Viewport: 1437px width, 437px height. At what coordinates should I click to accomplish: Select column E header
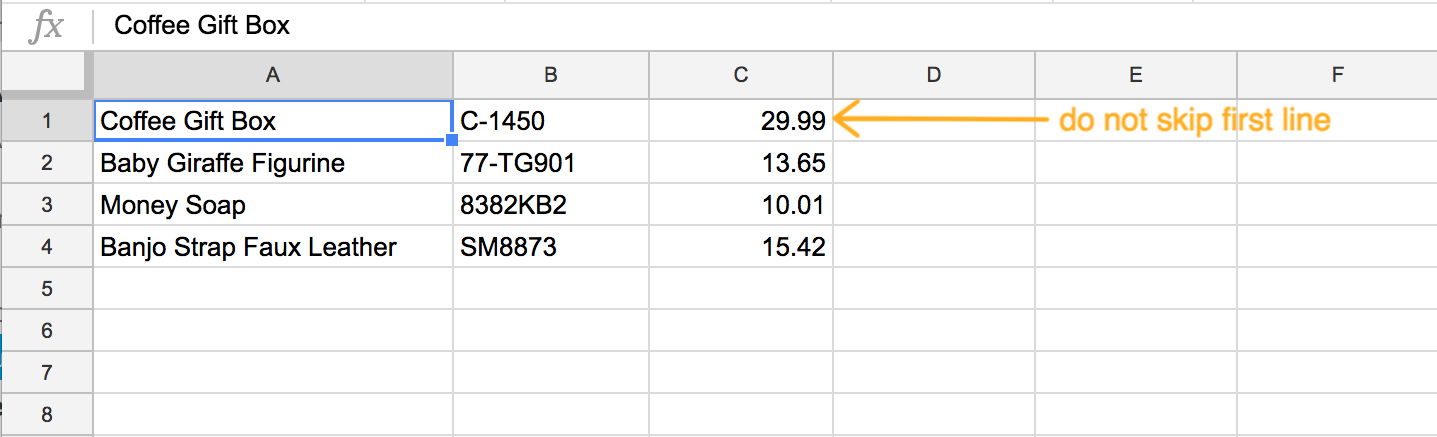(1136, 74)
